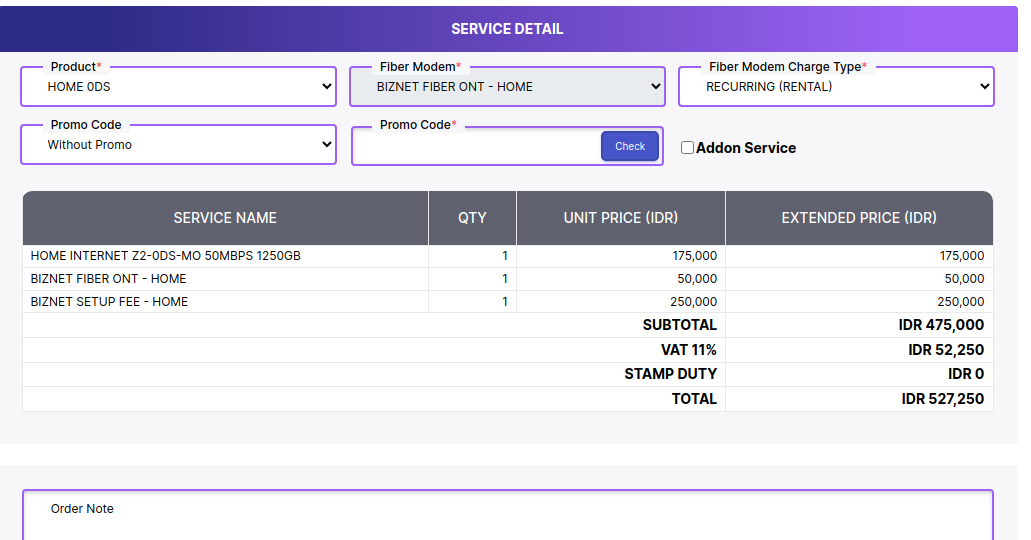Click the Promo Code text input field

point(477,146)
